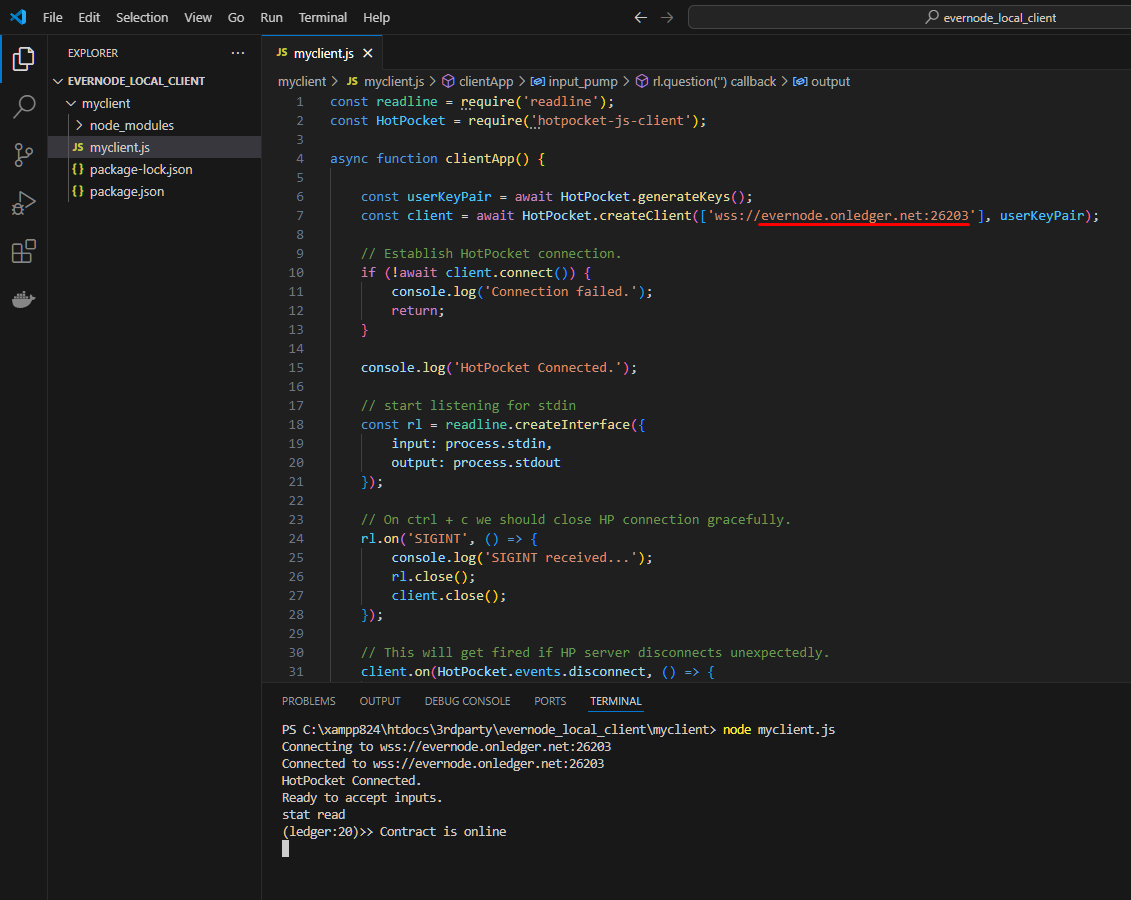Open the Go menu
This screenshot has width=1131, height=900.
click(236, 17)
